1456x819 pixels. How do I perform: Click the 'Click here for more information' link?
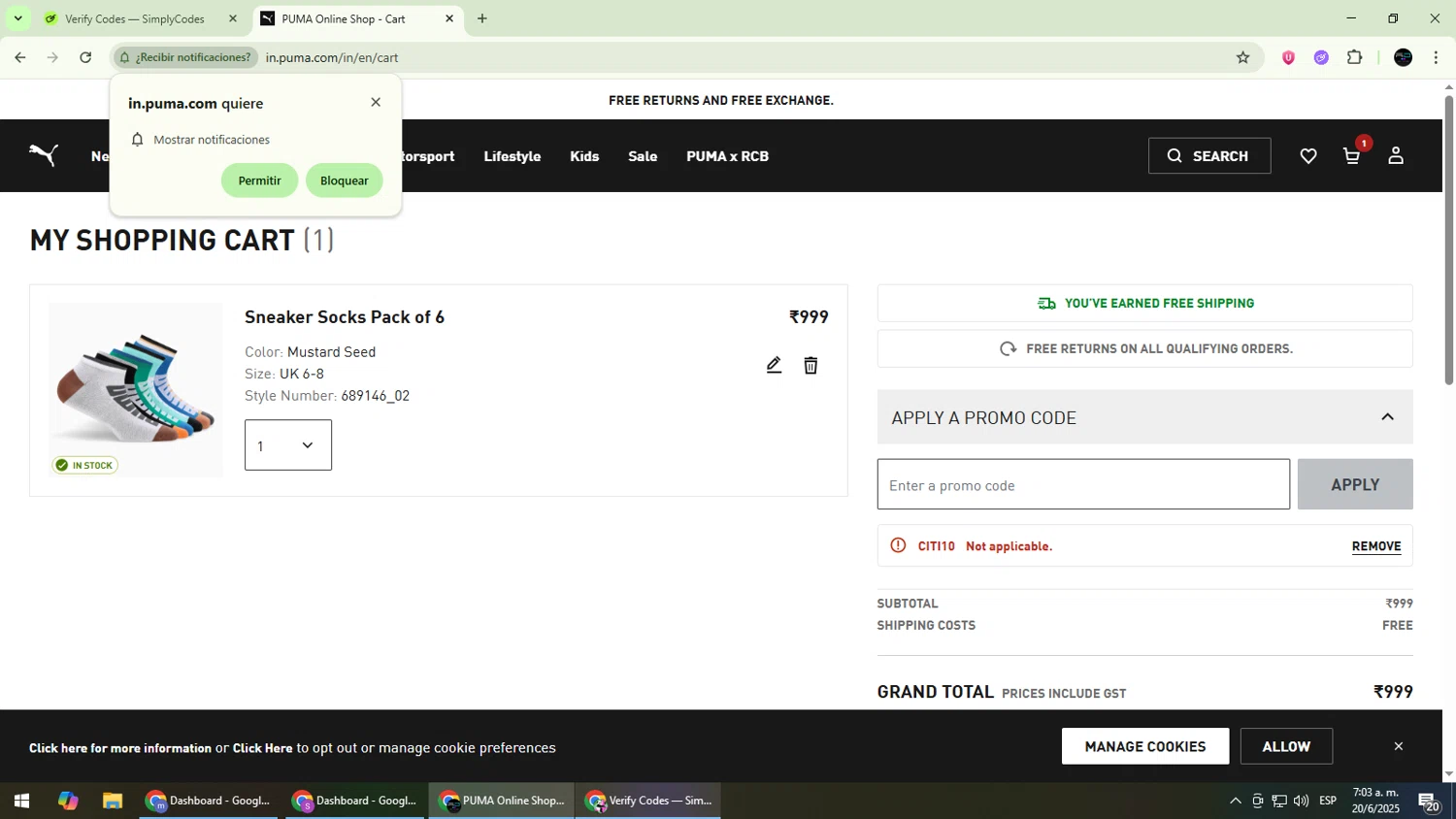120,748
